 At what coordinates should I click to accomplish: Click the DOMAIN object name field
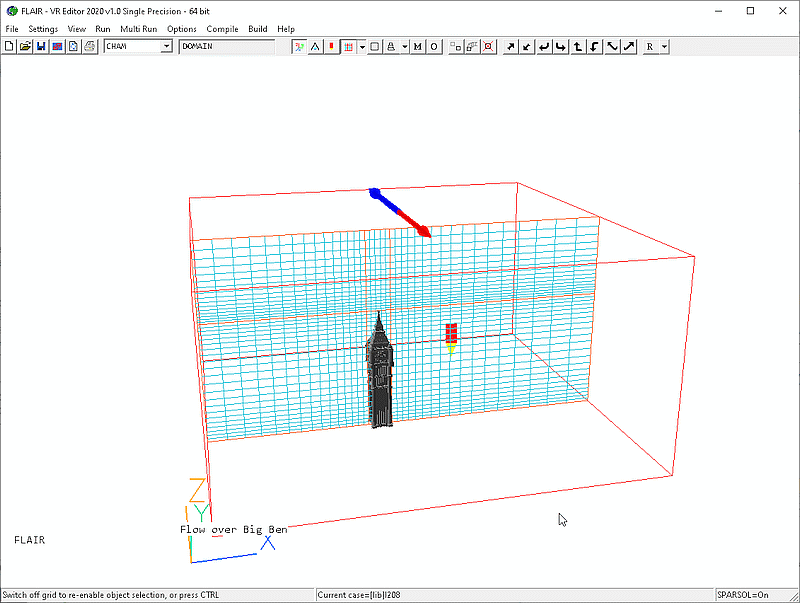pos(227,46)
